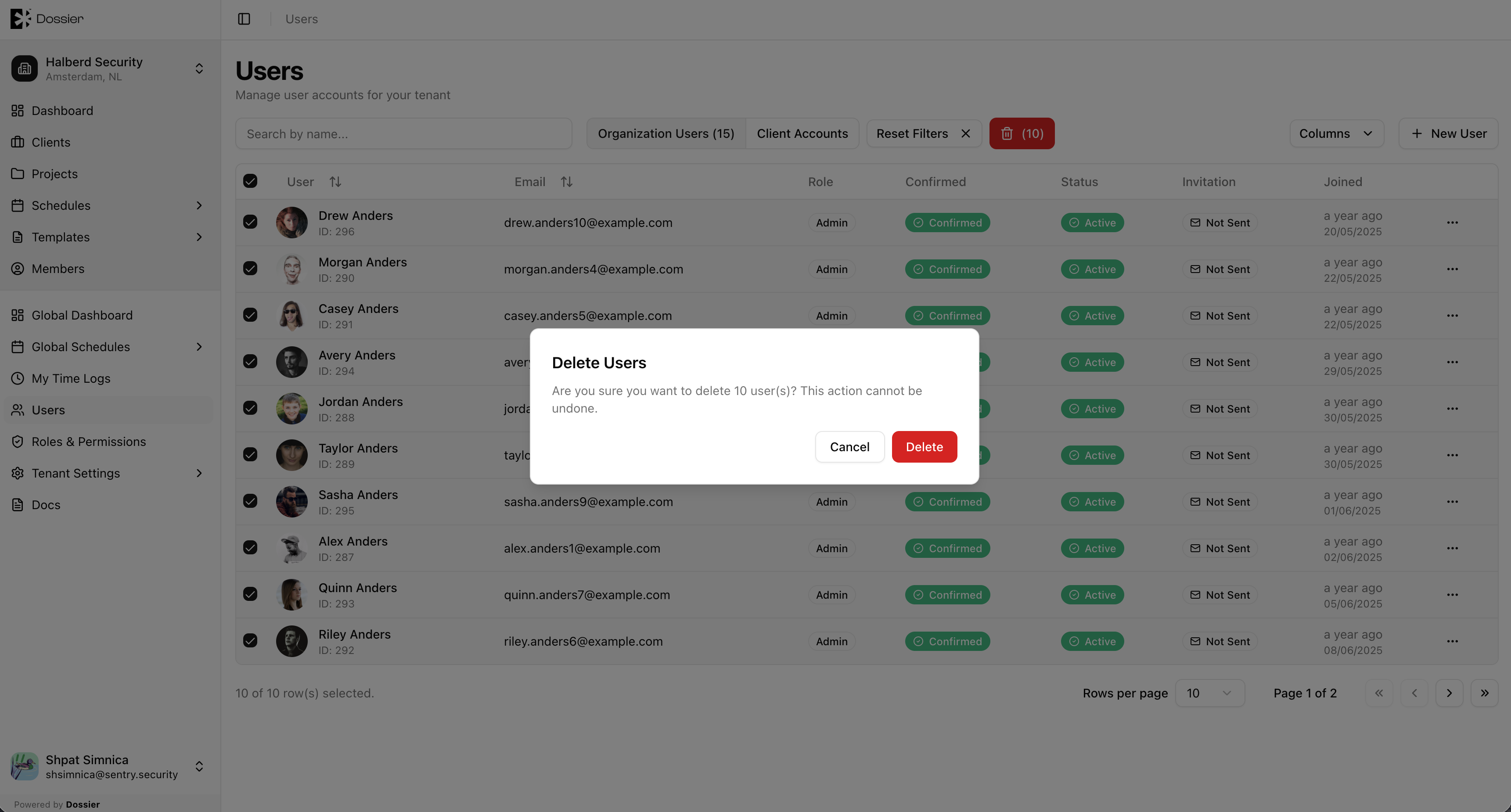Open Roles & Permissions page

(109, 442)
